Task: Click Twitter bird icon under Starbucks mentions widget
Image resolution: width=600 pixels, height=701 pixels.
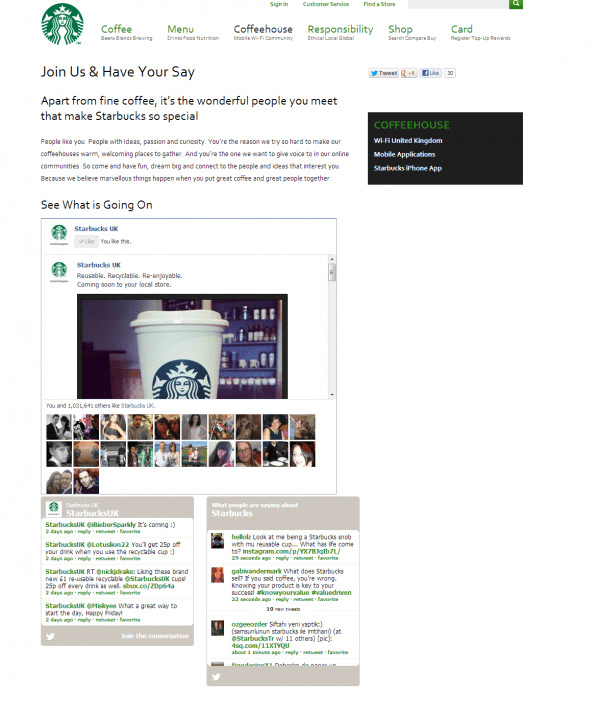Action: (216, 676)
